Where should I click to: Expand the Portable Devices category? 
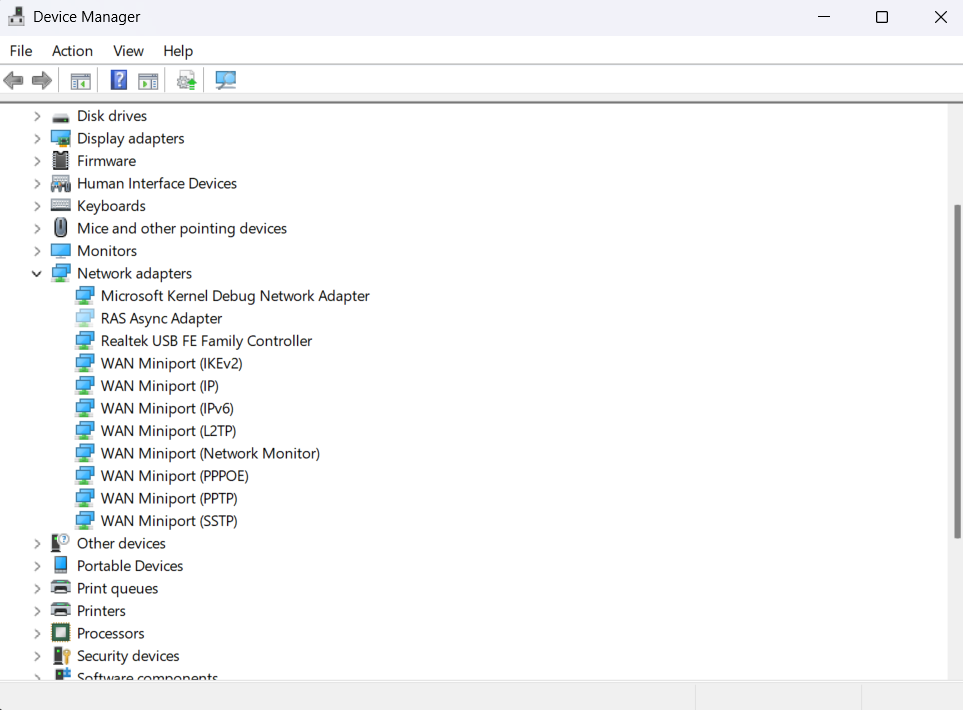[37, 566]
